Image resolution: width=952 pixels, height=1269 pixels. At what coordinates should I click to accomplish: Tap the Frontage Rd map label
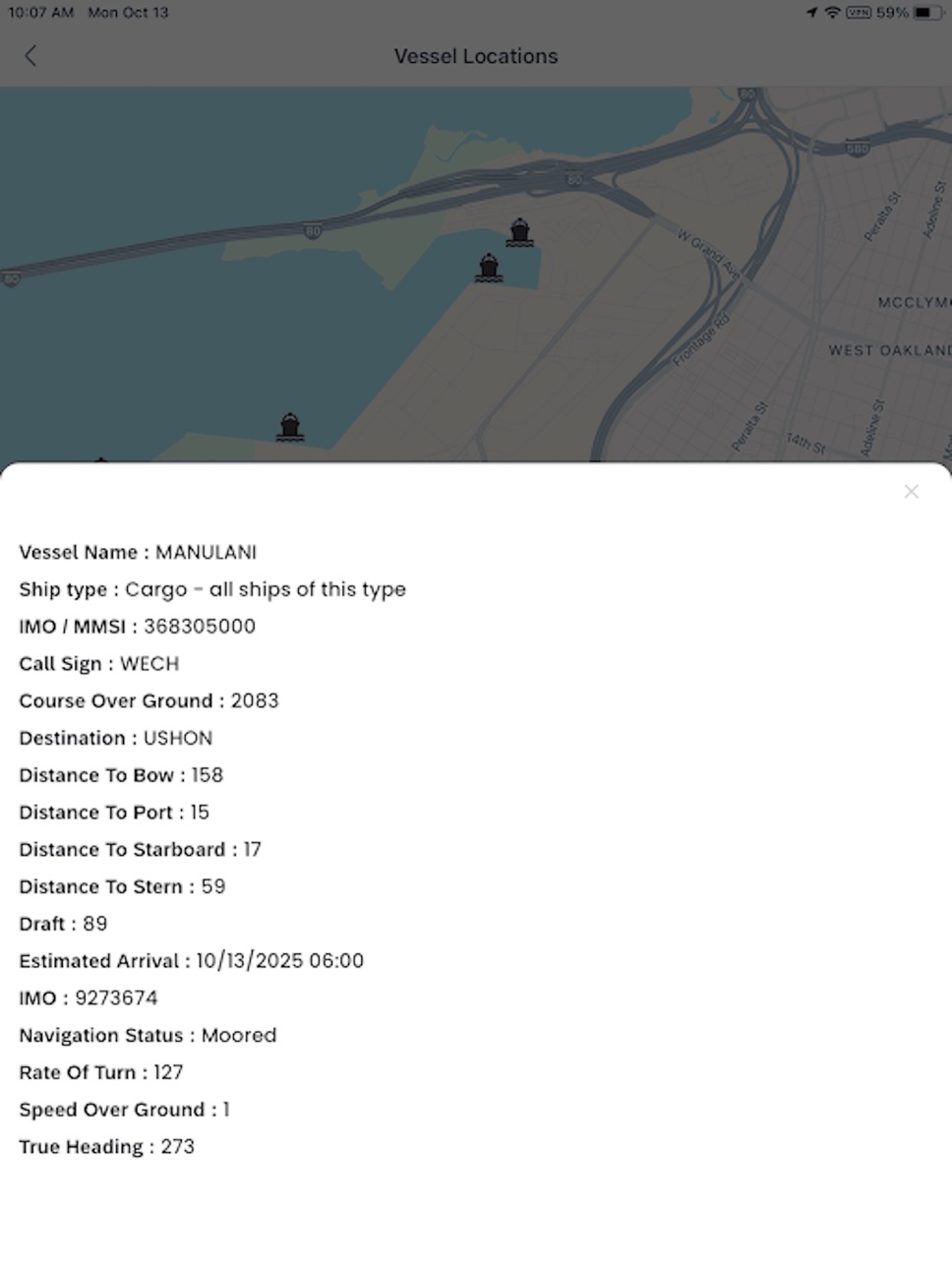coord(702,341)
